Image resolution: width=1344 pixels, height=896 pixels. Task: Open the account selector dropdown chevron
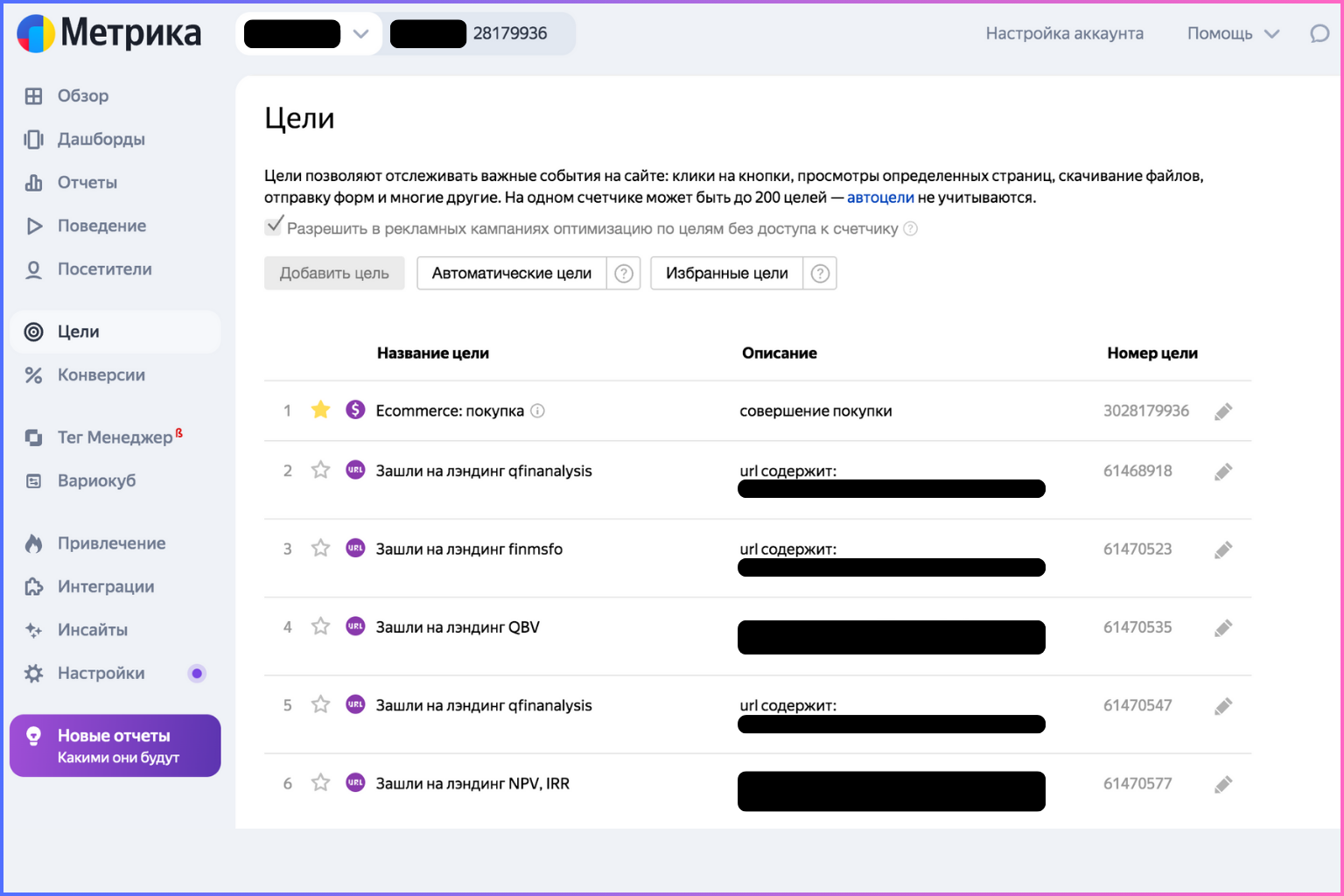click(x=360, y=34)
